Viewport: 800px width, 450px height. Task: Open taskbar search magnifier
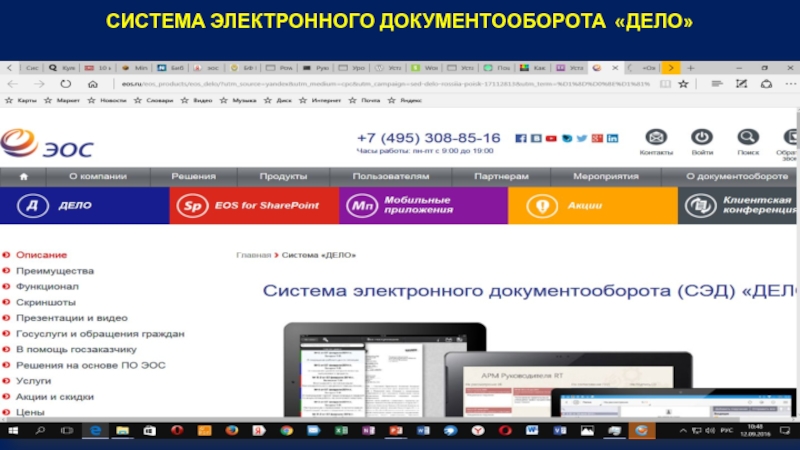click(40, 431)
